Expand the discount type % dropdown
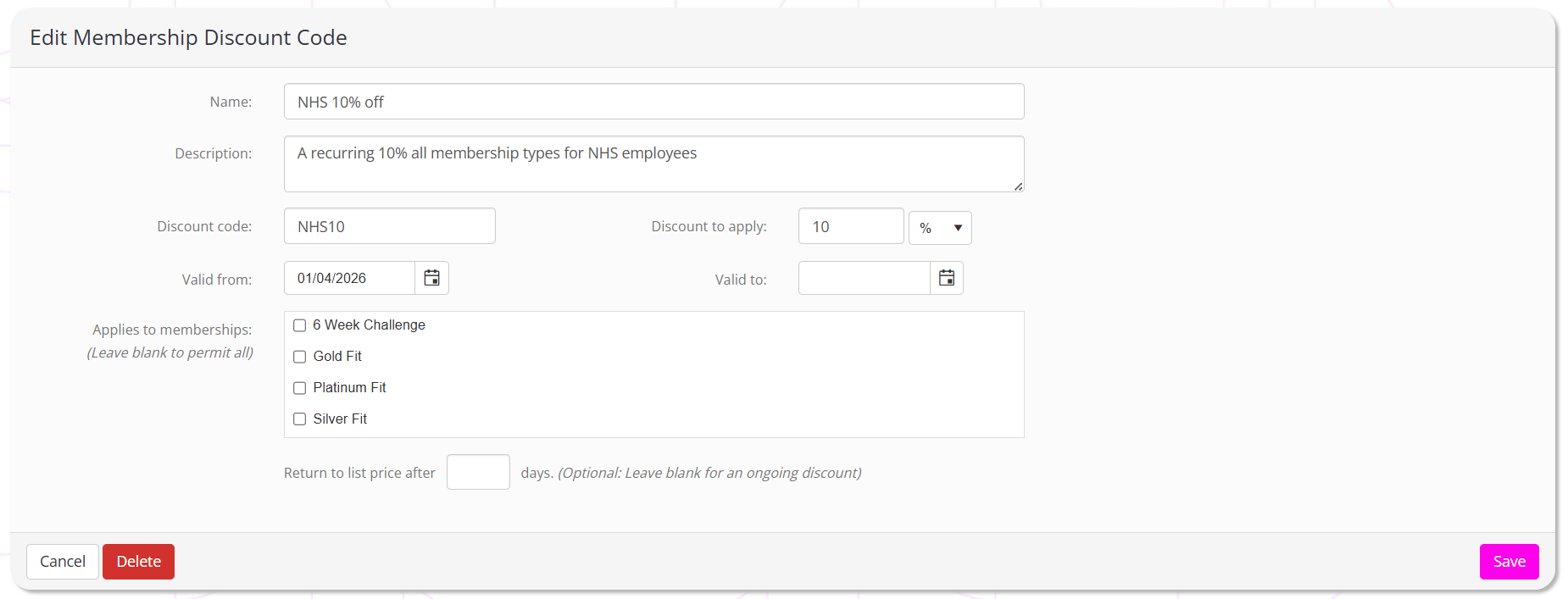The width and height of the screenshot is (1568, 599). click(939, 228)
